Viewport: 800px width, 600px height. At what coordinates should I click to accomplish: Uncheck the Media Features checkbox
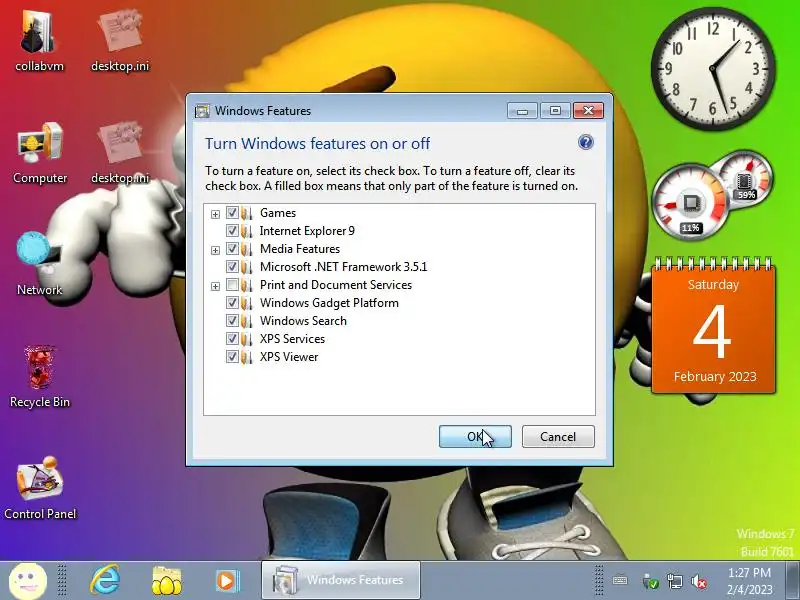[232, 249]
